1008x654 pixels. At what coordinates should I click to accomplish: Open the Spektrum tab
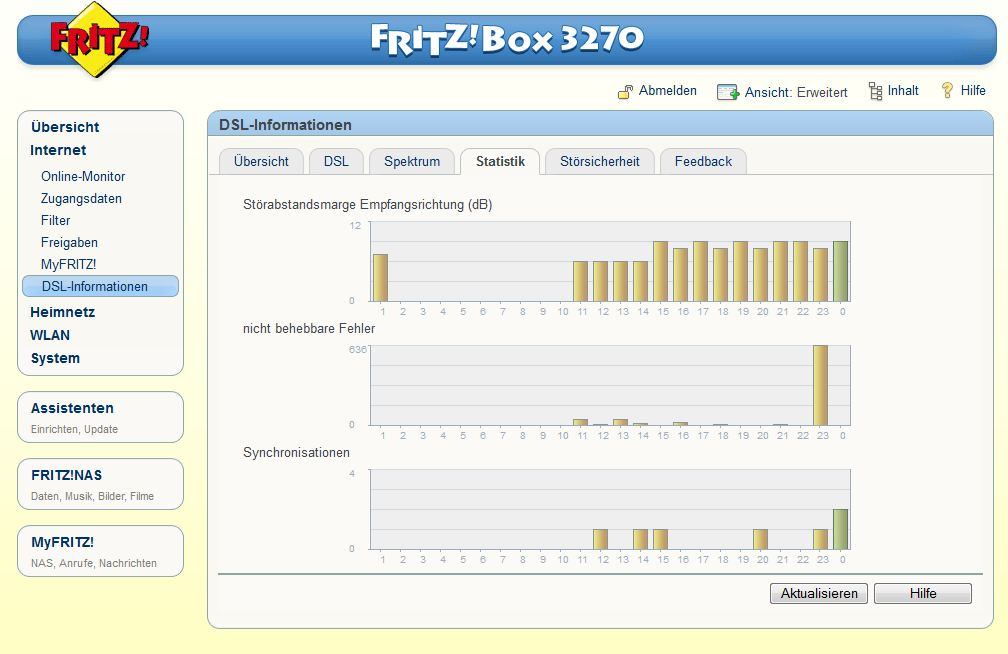412,161
